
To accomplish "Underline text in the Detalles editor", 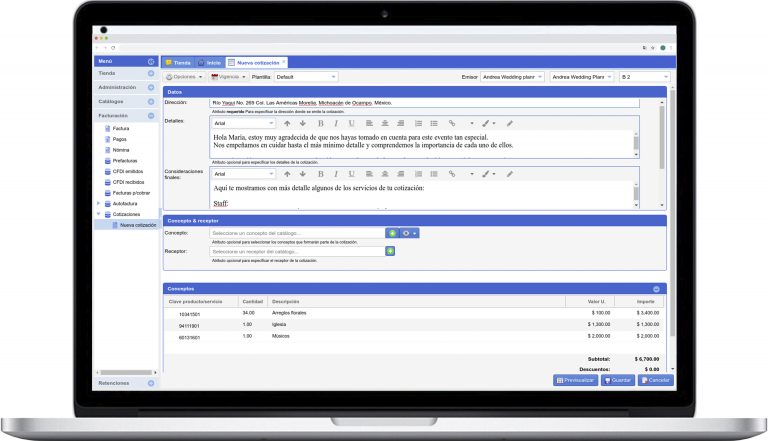I will (x=351, y=123).
